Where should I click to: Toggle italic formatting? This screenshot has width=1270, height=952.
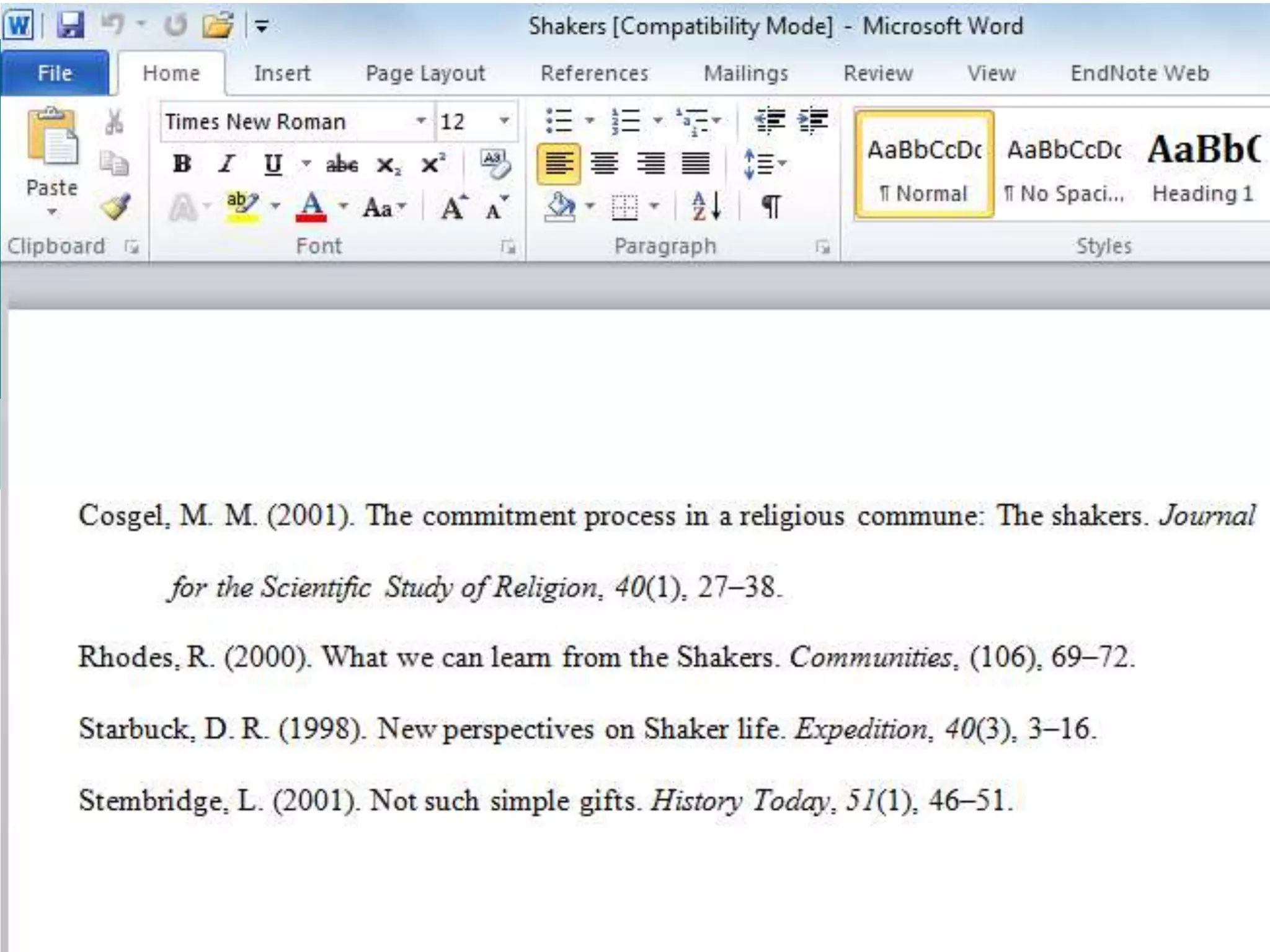(x=227, y=164)
